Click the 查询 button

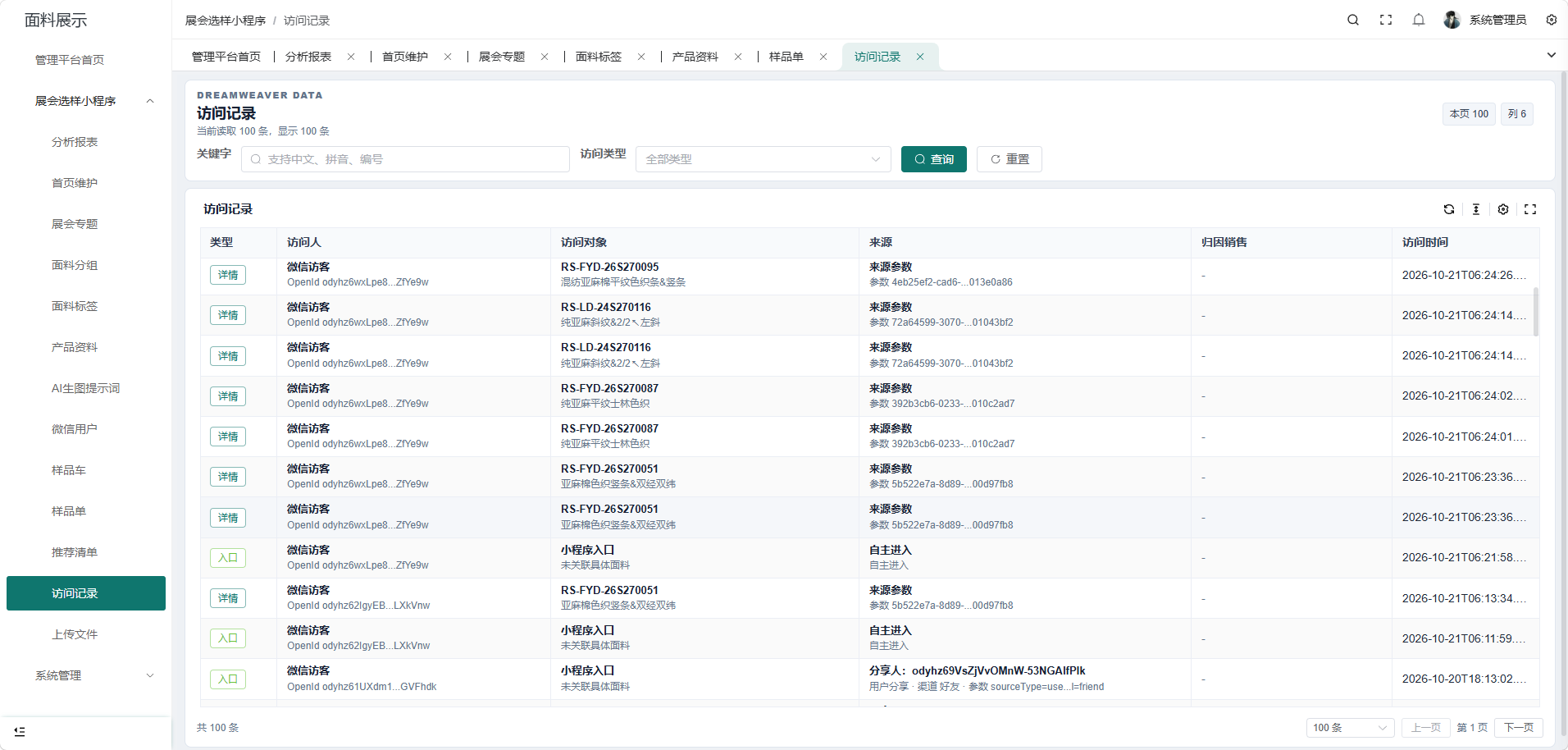[x=934, y=159]
